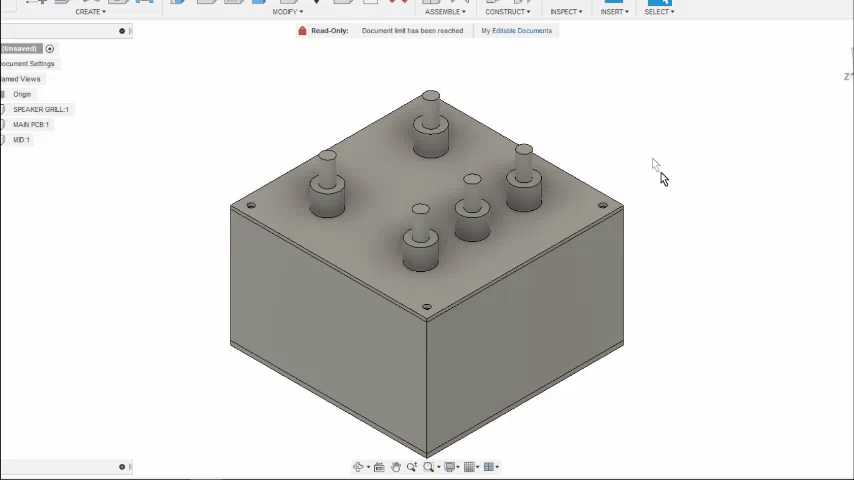Open the Grid and Snaps icon
854x480 pixels.
pyautogui.click(x=469, y=467)
